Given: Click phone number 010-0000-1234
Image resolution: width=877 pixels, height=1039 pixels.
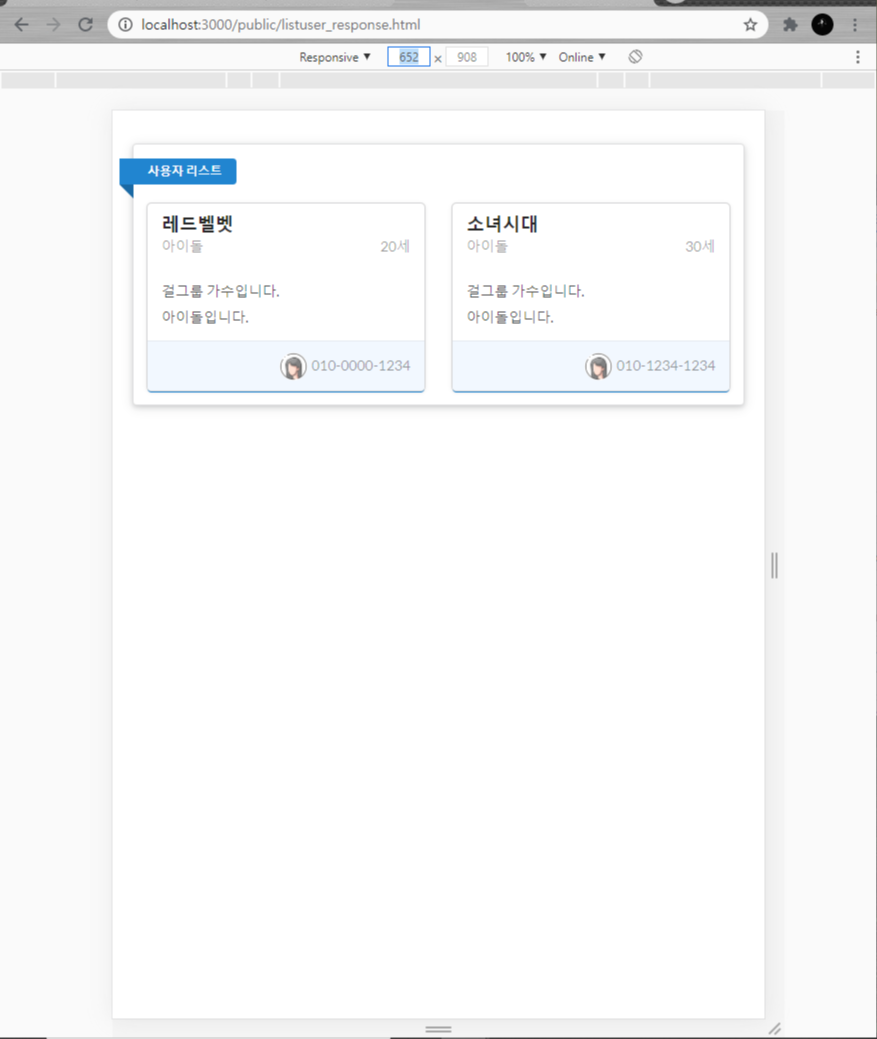Looking at the screenshot, I should pos(361,366).
